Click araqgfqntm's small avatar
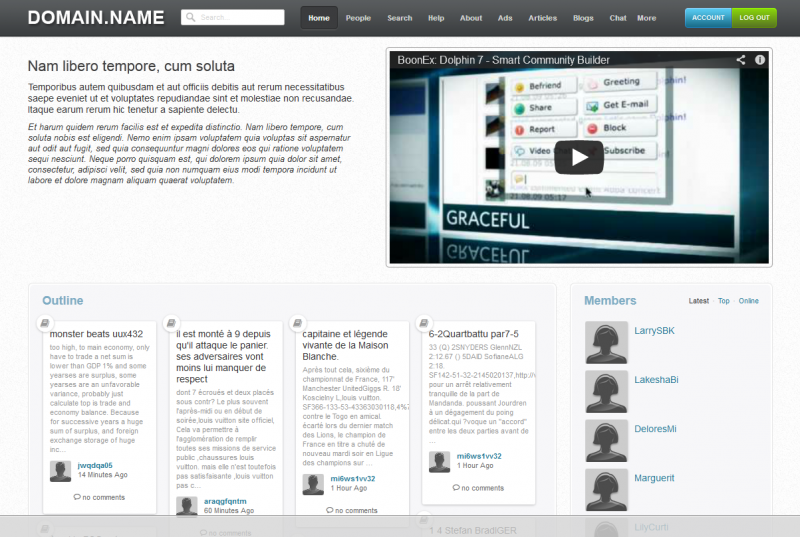 click(186, 506)
